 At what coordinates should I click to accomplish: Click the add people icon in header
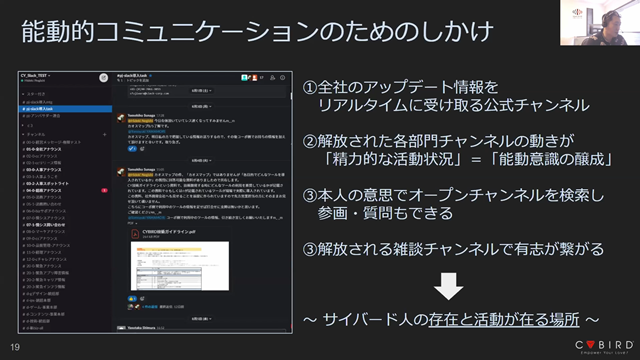coord(272,78)
